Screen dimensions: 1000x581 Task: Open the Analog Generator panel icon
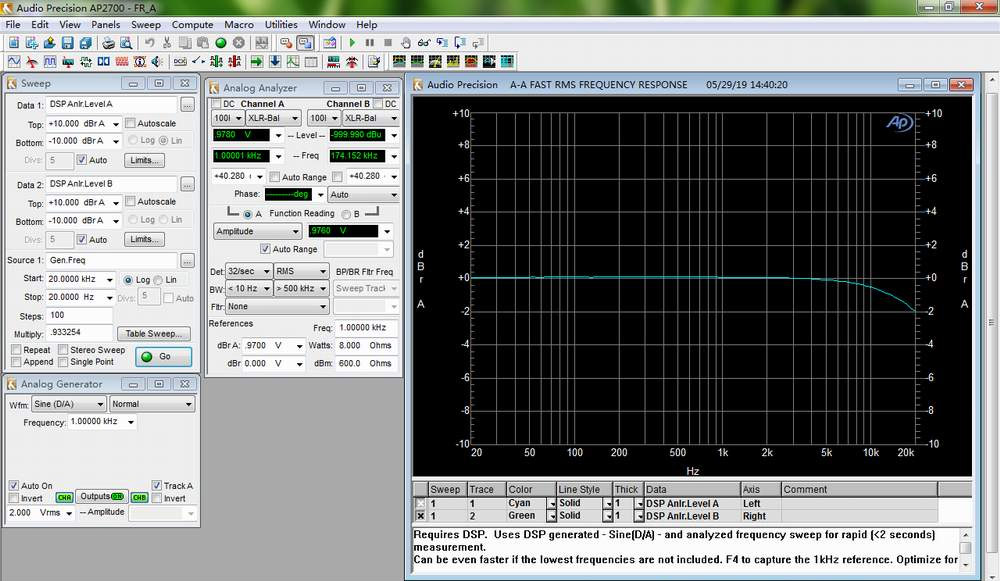pyautogui.click(x=14, y=61)
